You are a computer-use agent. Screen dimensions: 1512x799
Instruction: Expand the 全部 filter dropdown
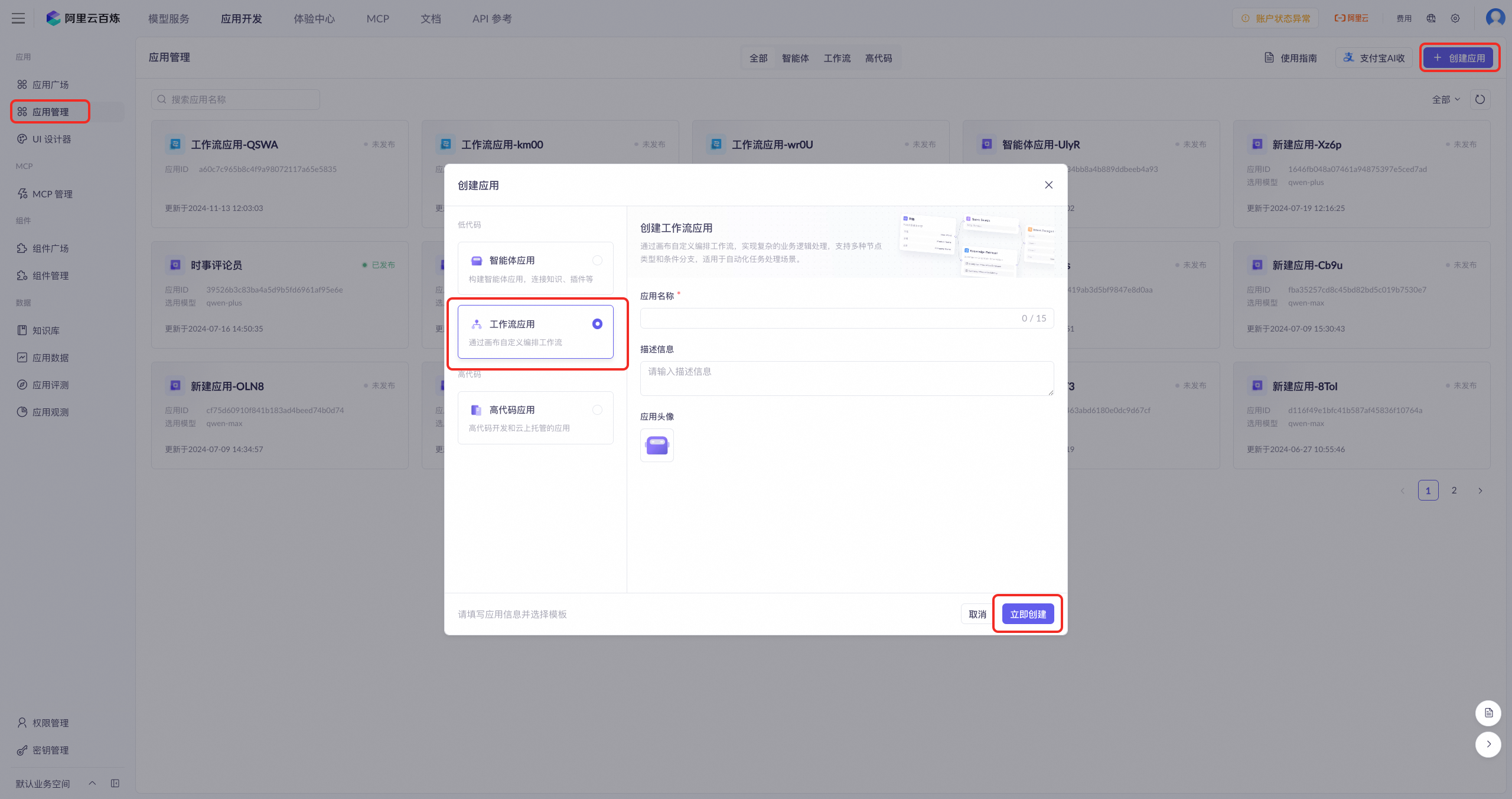[1445, 99]
